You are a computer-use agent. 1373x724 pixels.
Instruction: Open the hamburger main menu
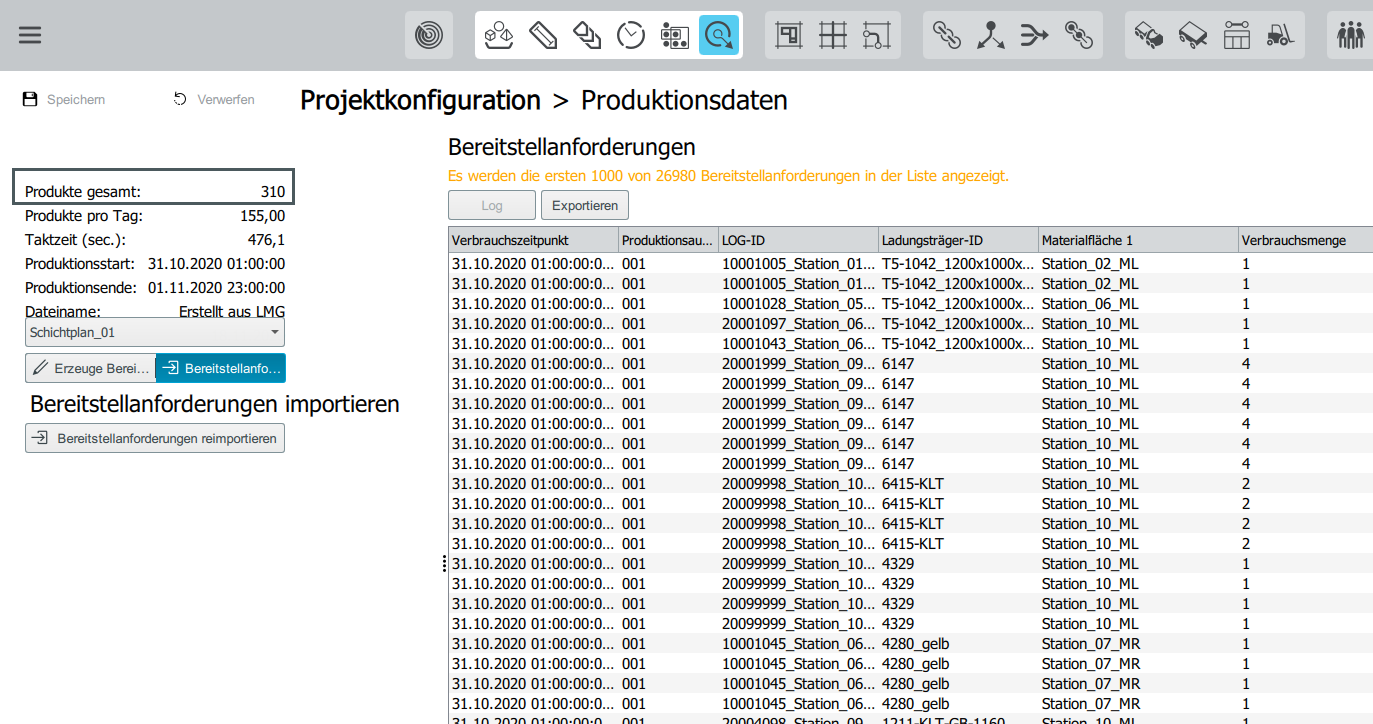(30, 35)
